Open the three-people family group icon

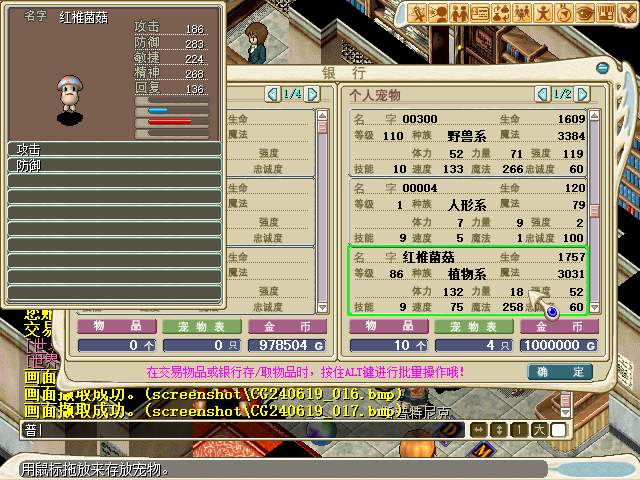pos(522,13)
